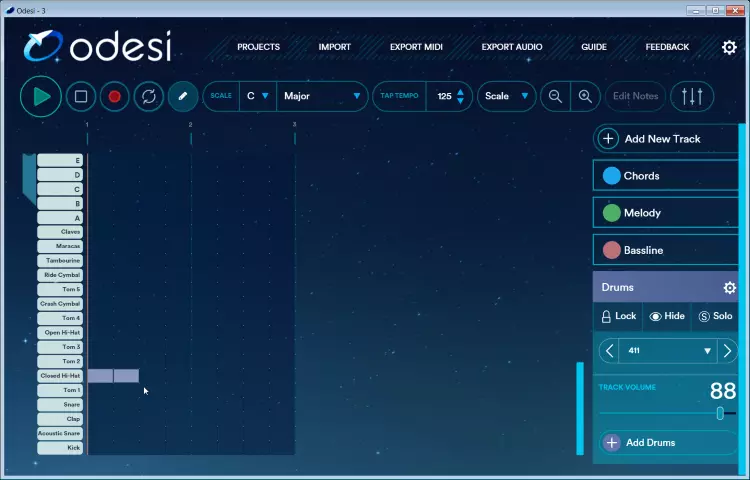Open the FEEDBACK menu item
The width and height of the screenshot is (750, 480).
click(667, 47)
